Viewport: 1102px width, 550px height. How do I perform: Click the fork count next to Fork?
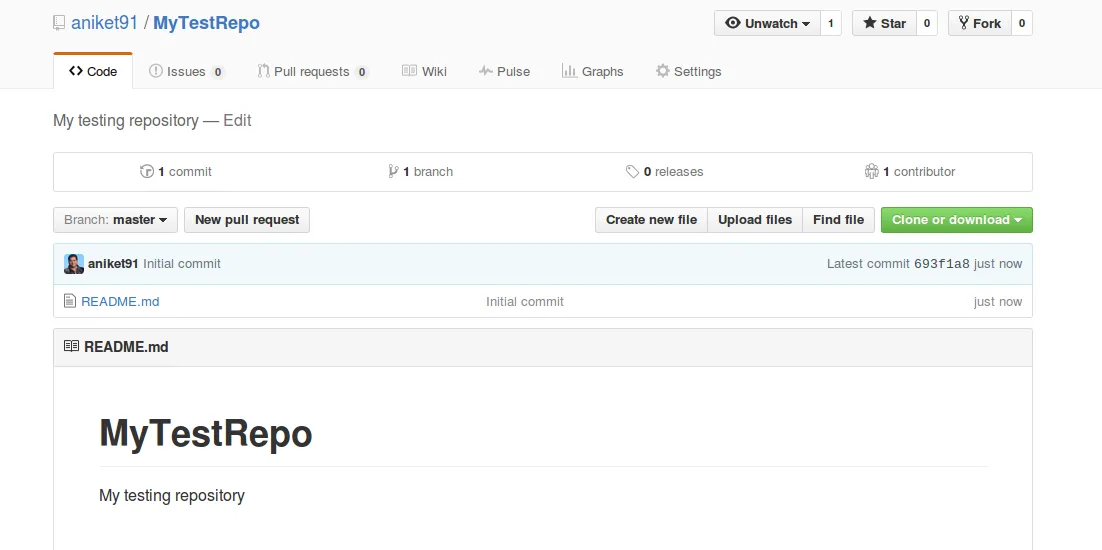click(1021, 23)
